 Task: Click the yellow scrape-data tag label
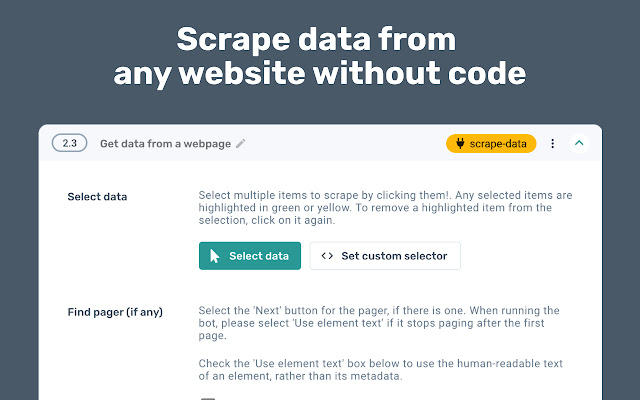(498, 144)
